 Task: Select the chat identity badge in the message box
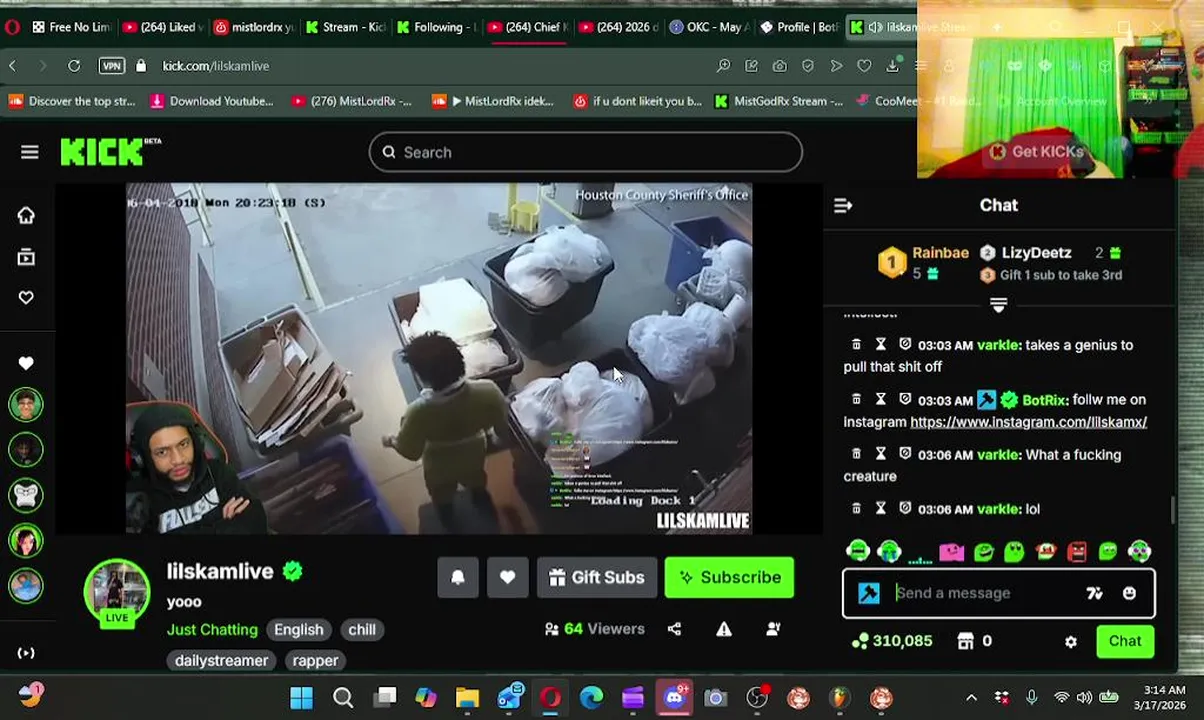pos(869,593)
